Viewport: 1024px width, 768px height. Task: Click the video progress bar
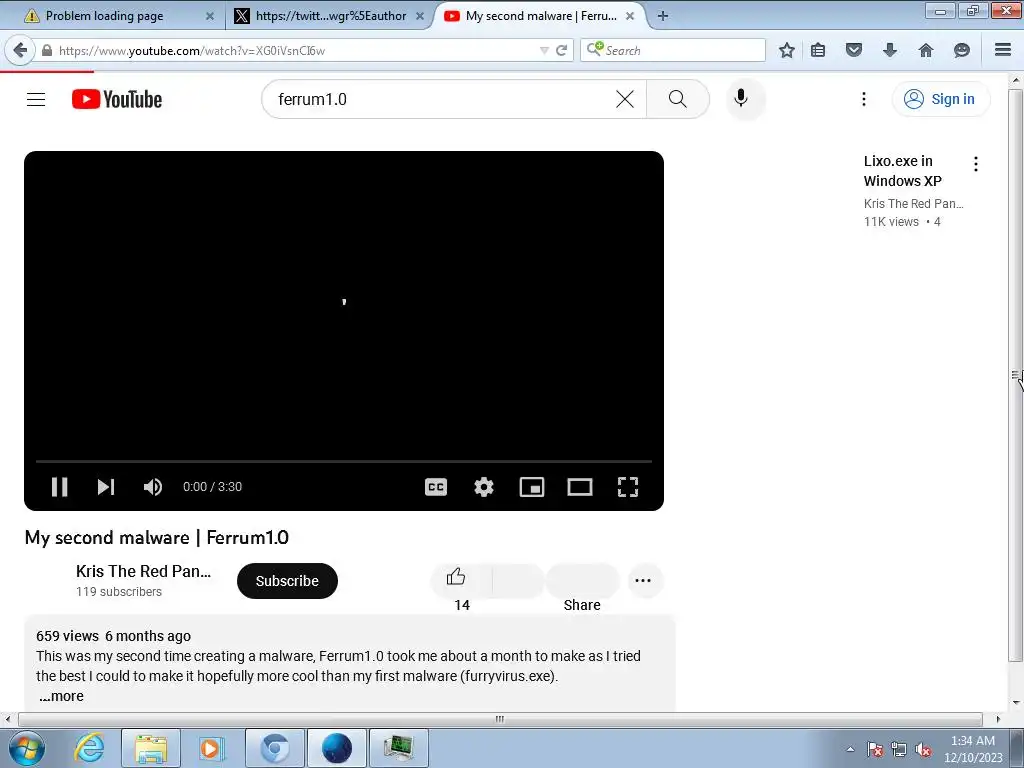coord(344,461)
